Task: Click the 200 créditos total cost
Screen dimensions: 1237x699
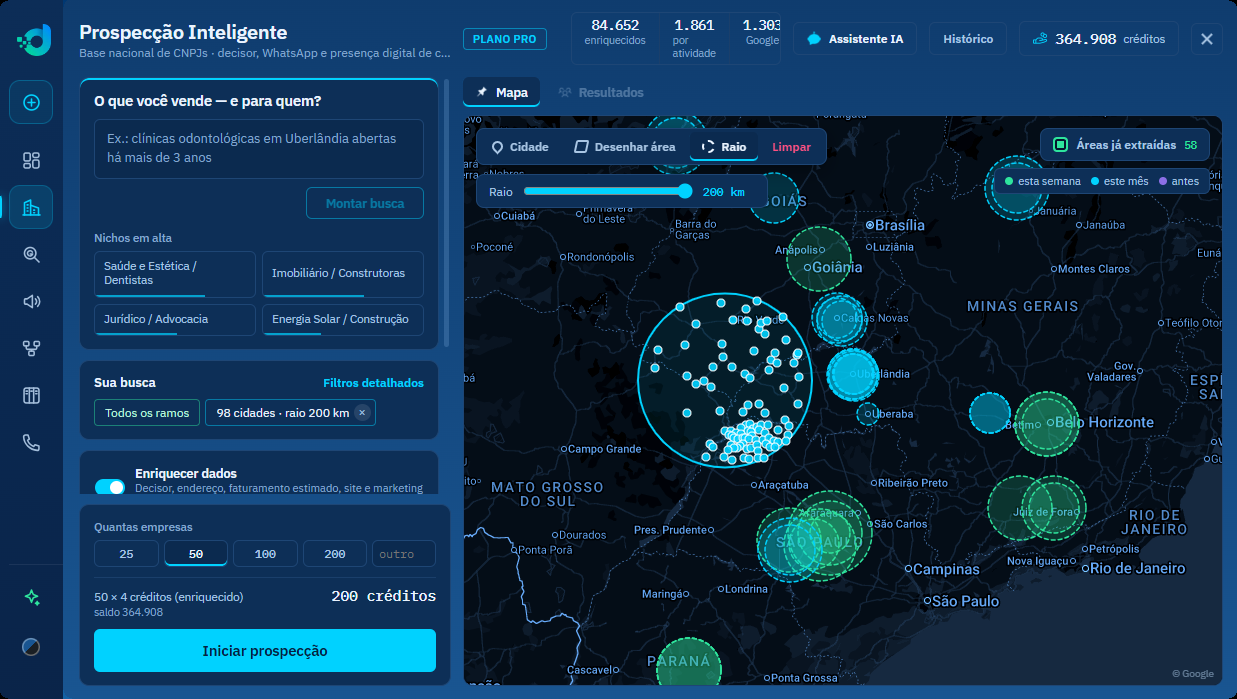Action: [384, 596]
